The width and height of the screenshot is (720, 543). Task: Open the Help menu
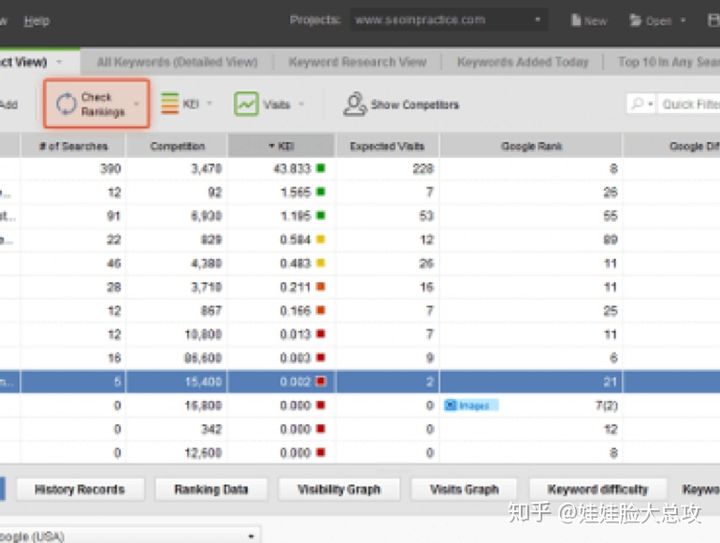click(x=37, y=21)
